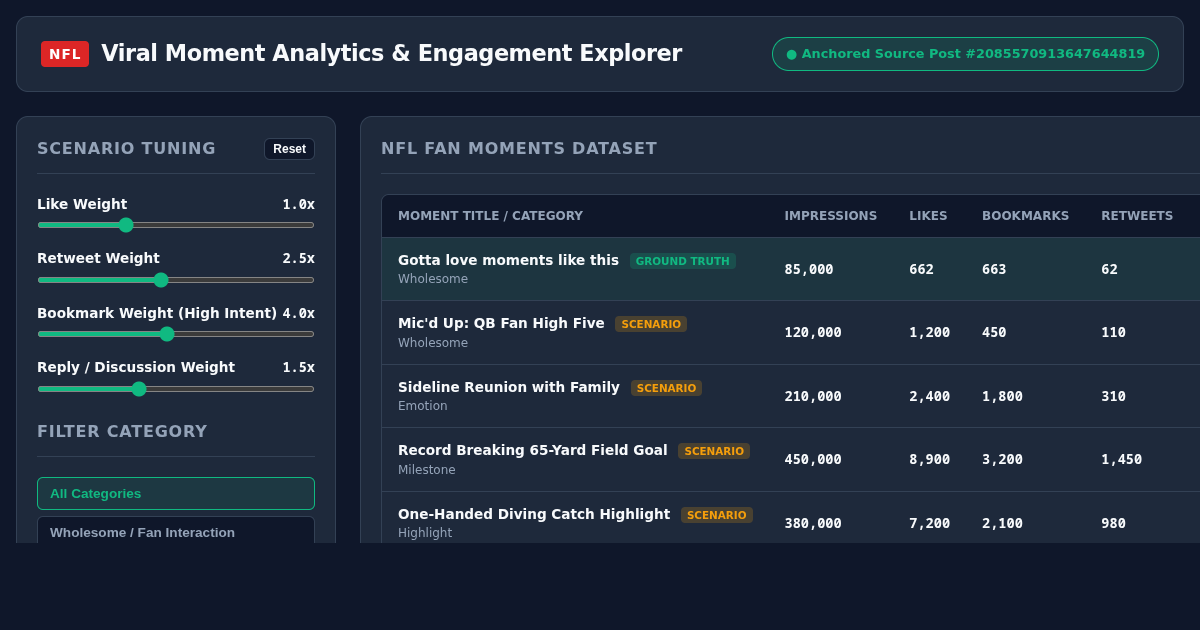The height and width of the screenshot is (630, 1200).
Task: Sort by Moment Title / Category column
Action: [x=490, y=216]
